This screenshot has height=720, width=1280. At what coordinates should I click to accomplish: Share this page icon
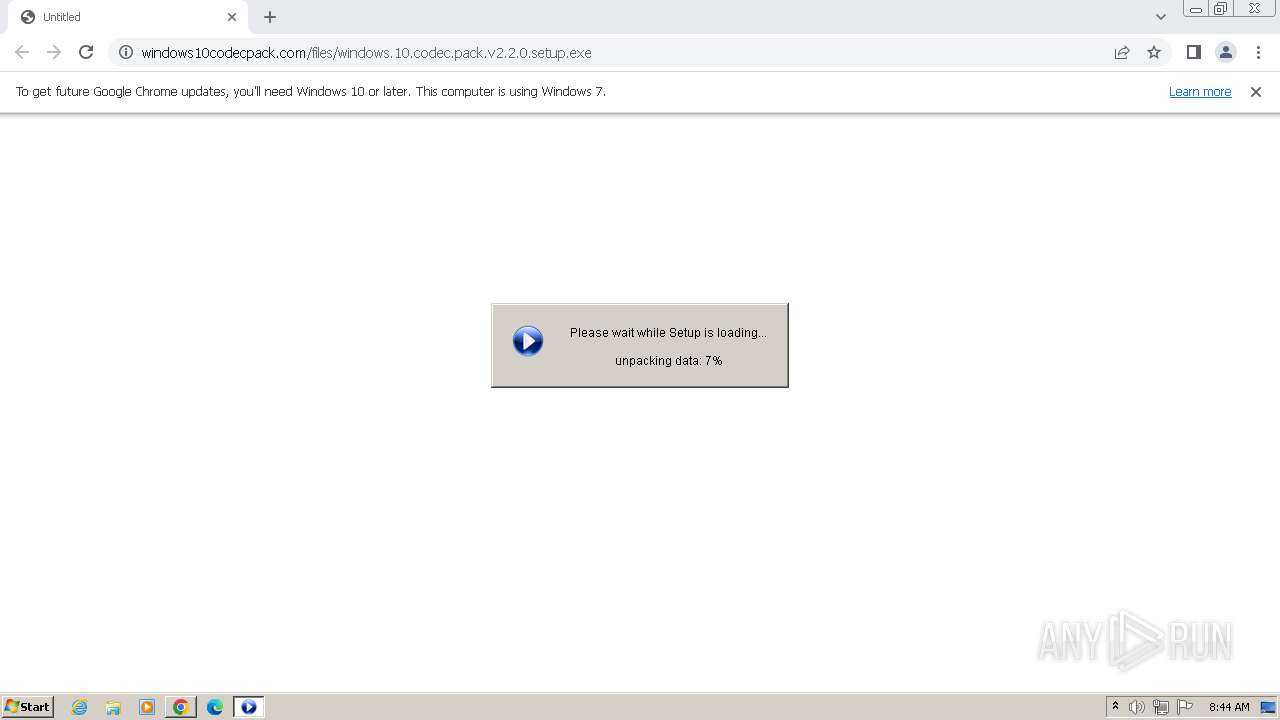click(1122, 52)
